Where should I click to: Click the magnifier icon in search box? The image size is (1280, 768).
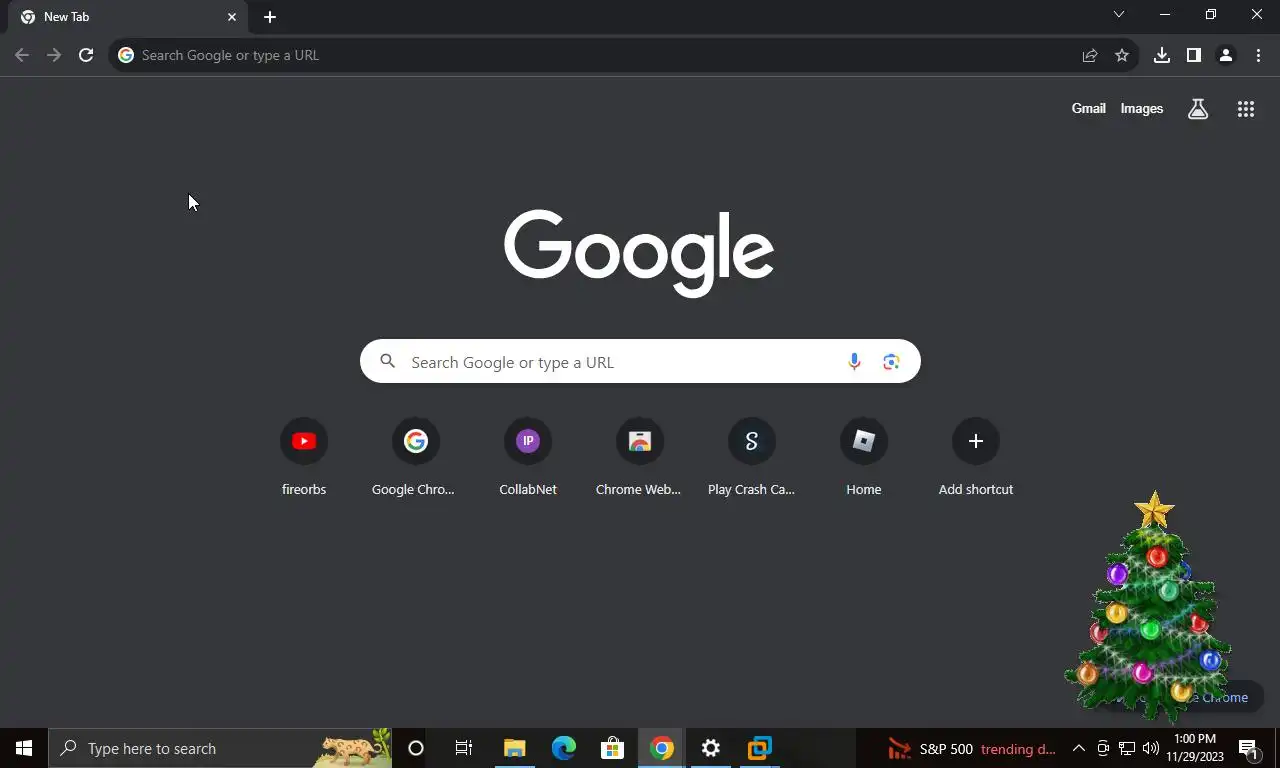click(x=388, y=361)
